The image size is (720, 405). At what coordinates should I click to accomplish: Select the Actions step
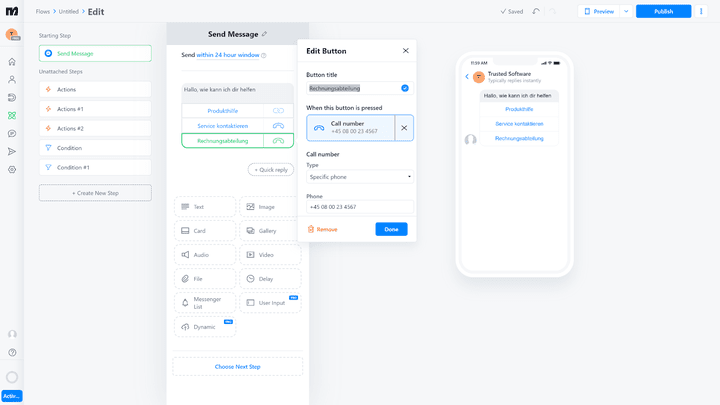95,90
